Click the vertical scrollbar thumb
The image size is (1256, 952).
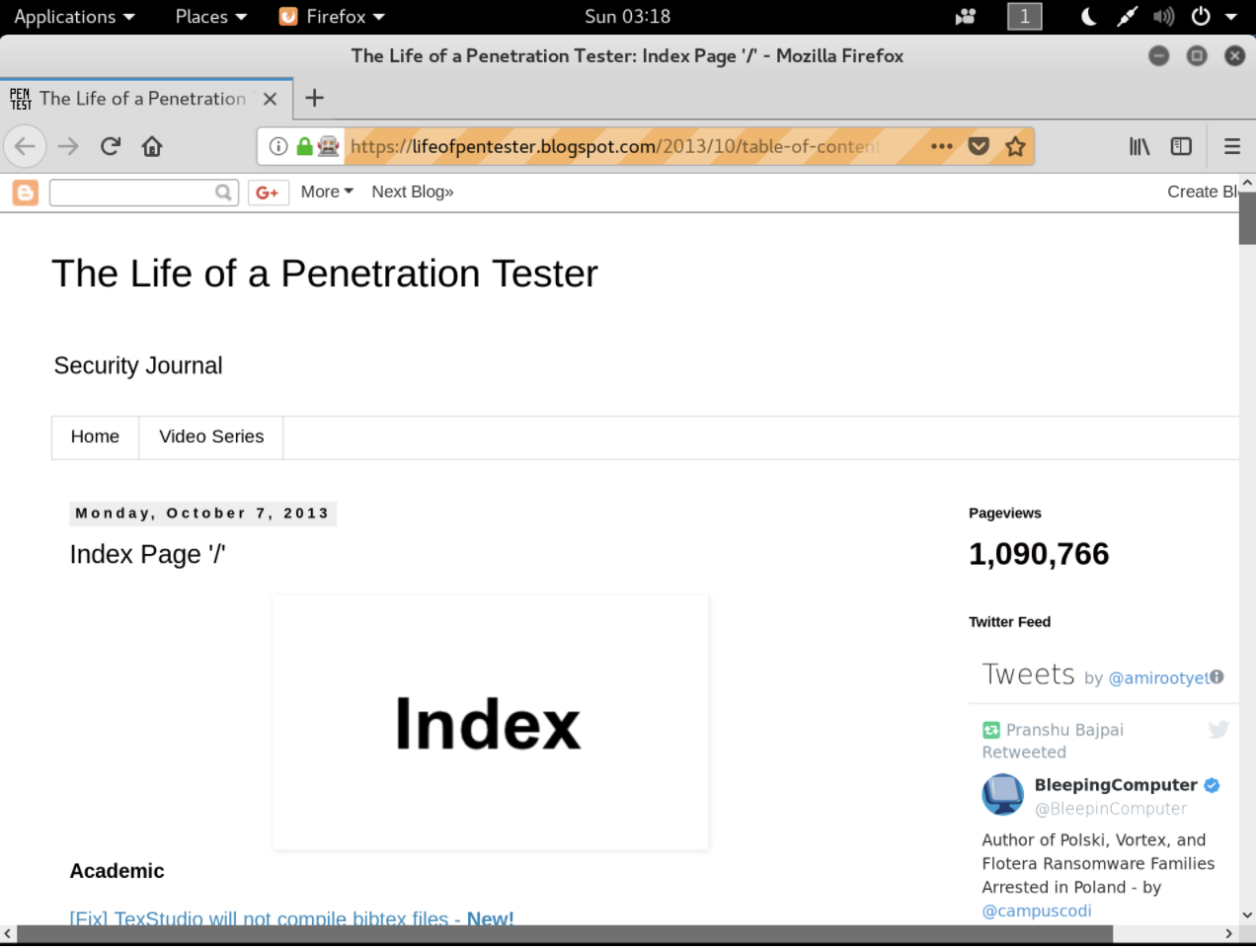(1247, 217)
